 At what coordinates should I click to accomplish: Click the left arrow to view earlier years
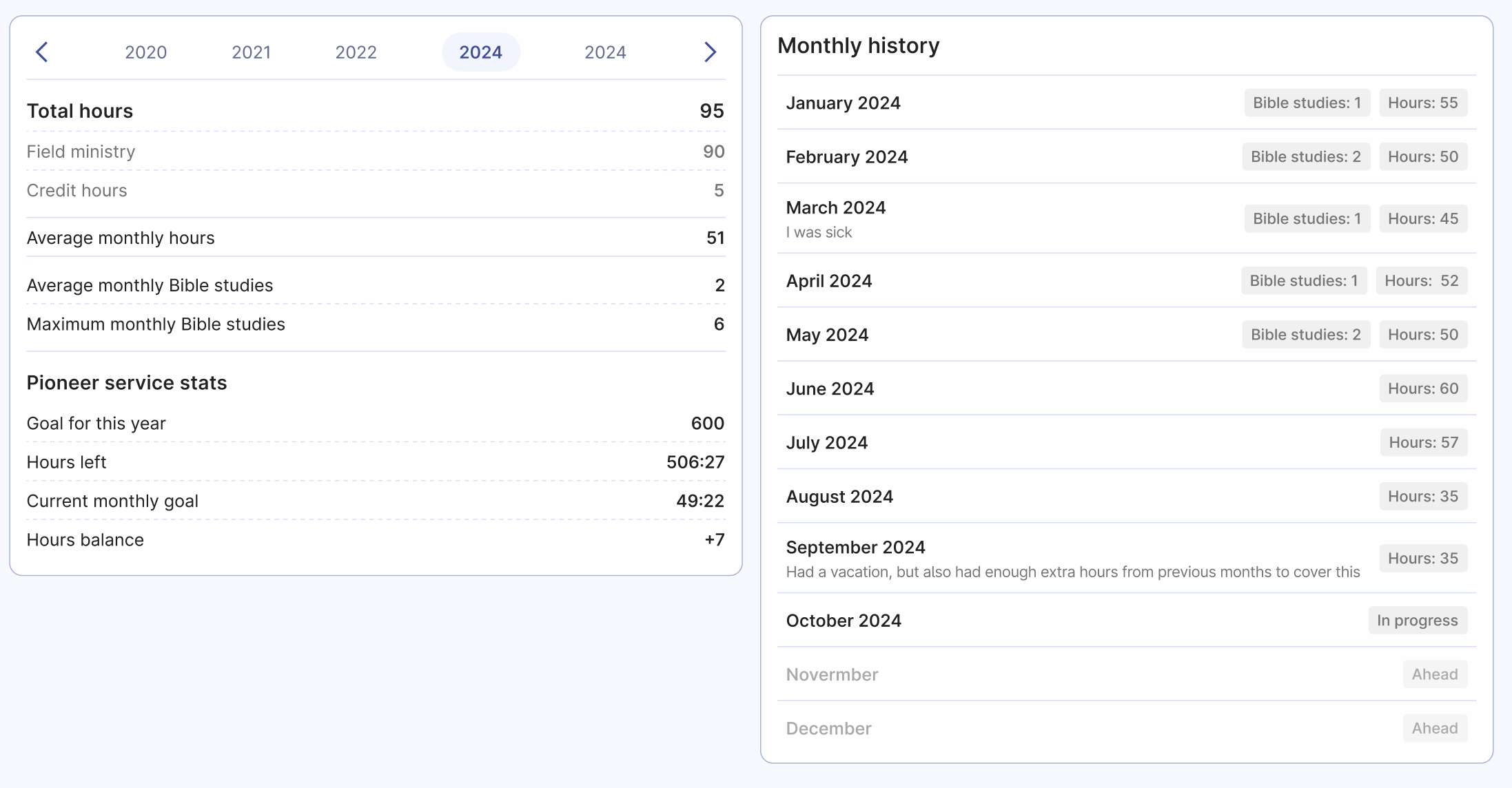click(43, 52)
